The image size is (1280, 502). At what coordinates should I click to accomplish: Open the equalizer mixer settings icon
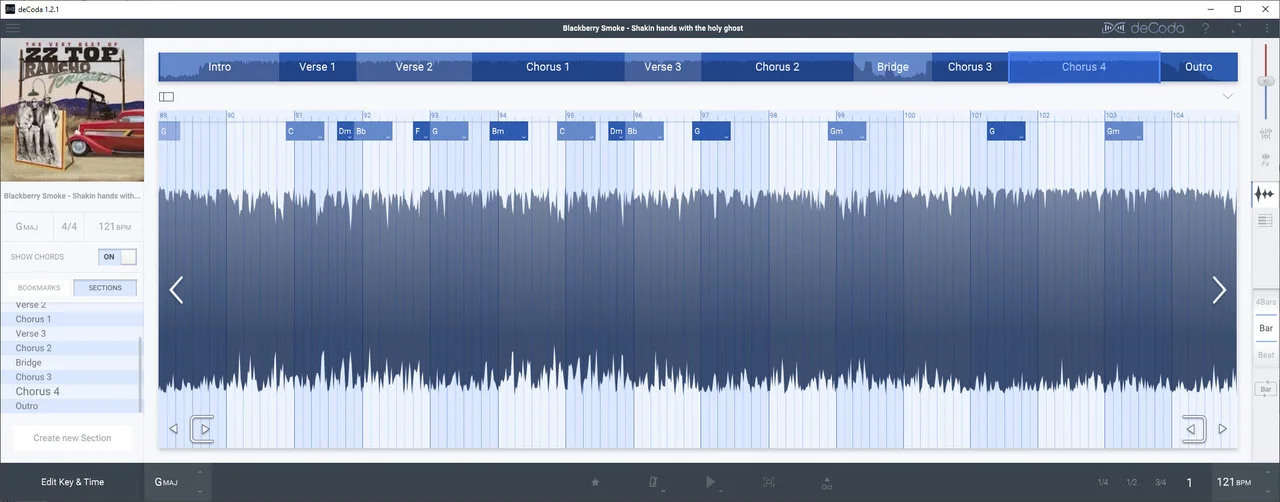point(1266,129)
